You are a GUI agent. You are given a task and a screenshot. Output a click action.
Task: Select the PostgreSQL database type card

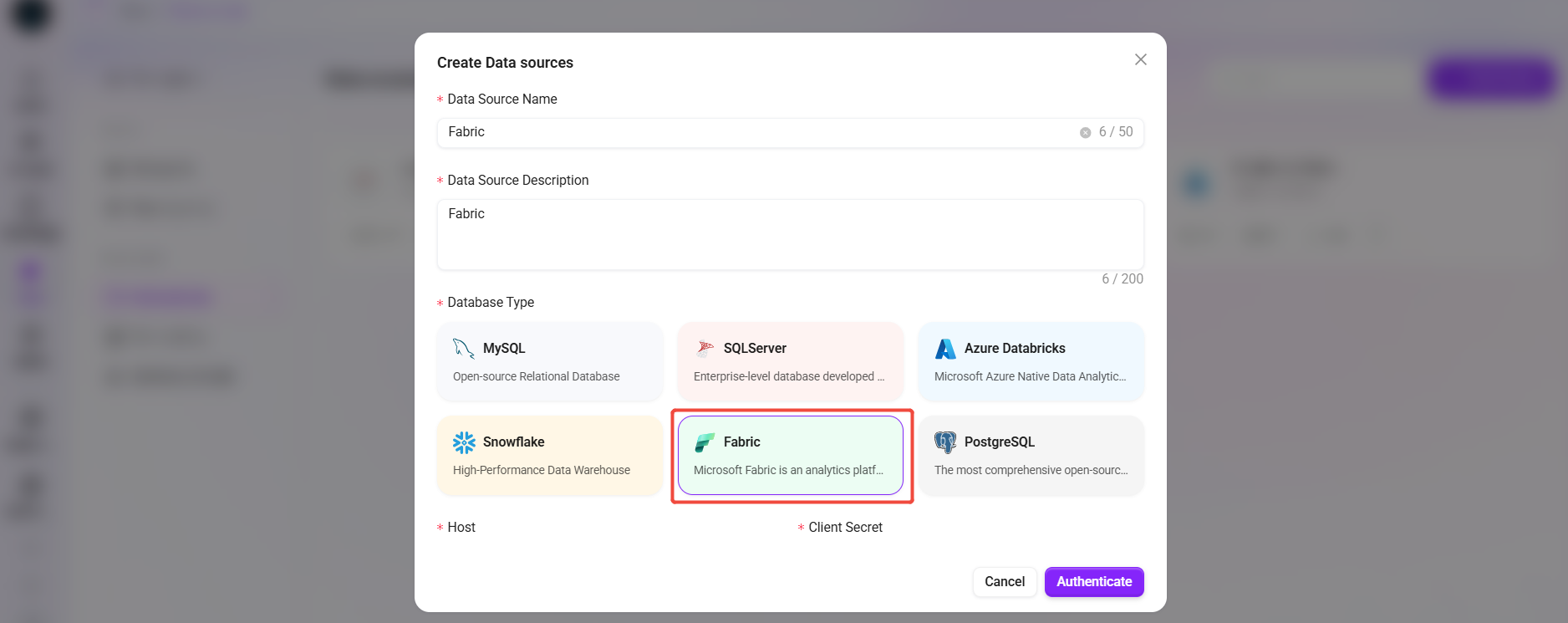click(x=1031, y=456)
